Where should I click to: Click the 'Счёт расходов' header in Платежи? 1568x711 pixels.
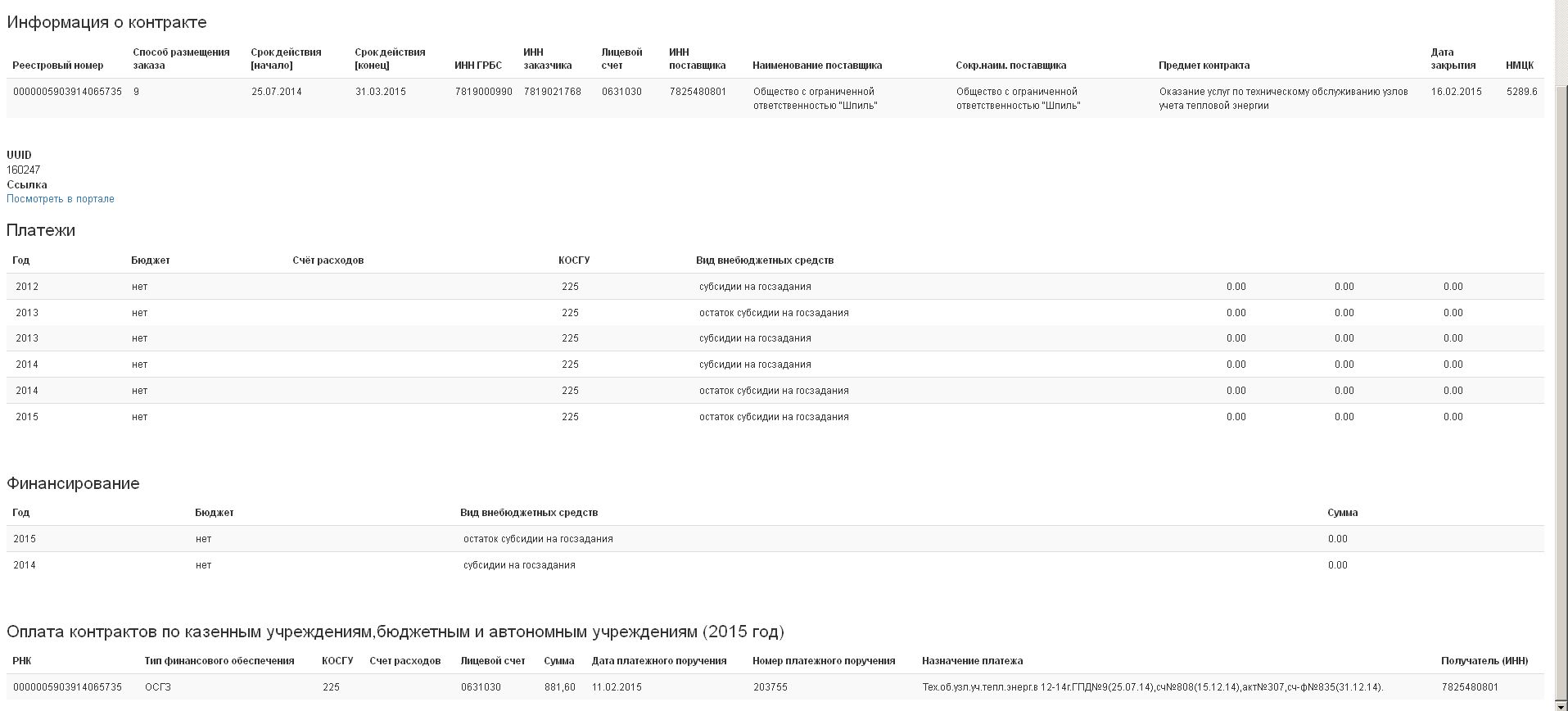(328, 260)
